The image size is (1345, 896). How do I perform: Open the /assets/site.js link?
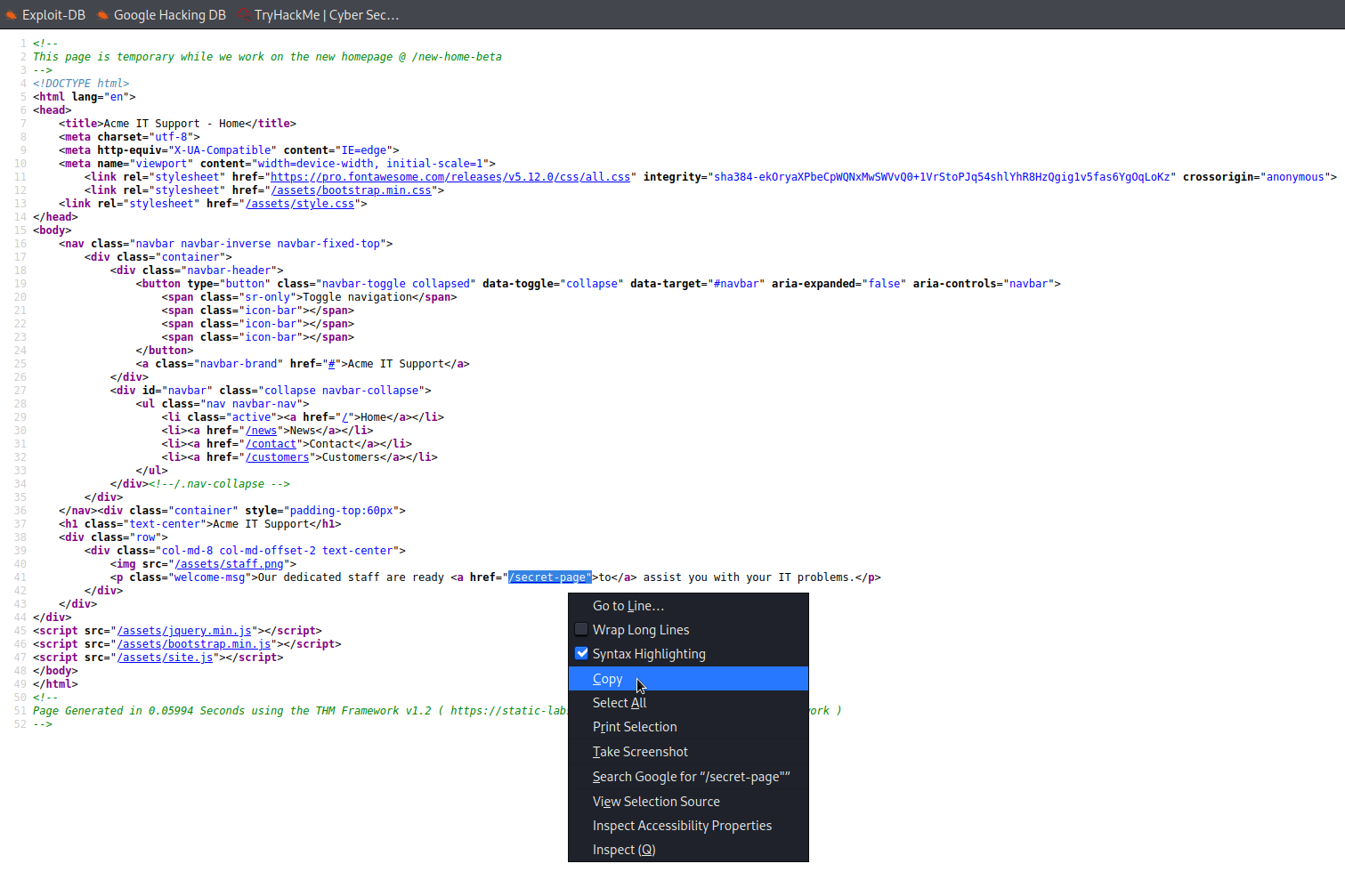tap(166, 658)
